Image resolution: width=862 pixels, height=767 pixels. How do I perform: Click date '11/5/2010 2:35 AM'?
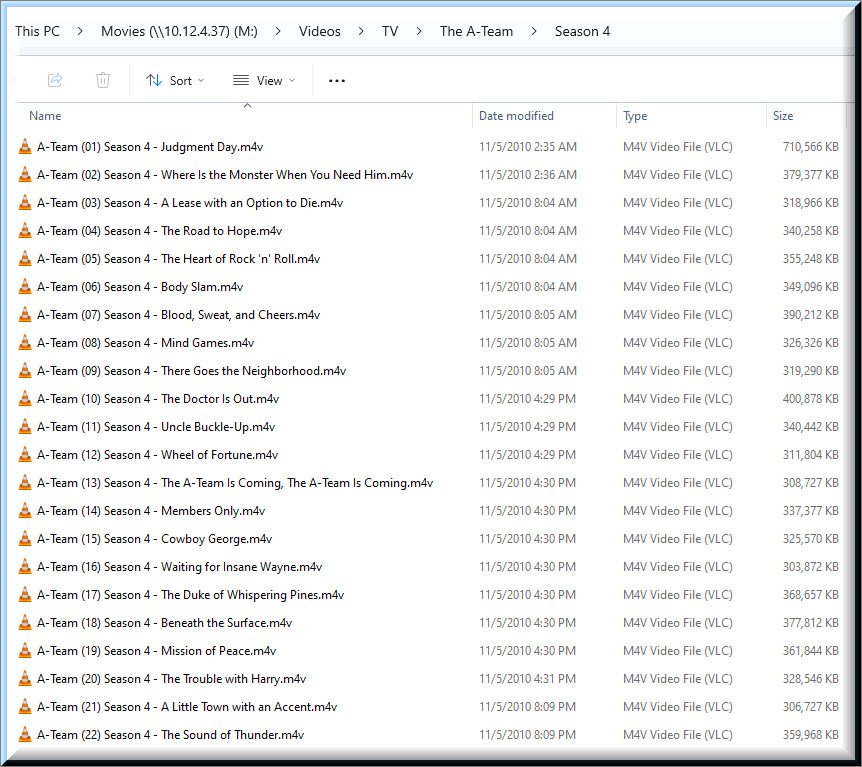pyautogui.click(x=528, y=147)
